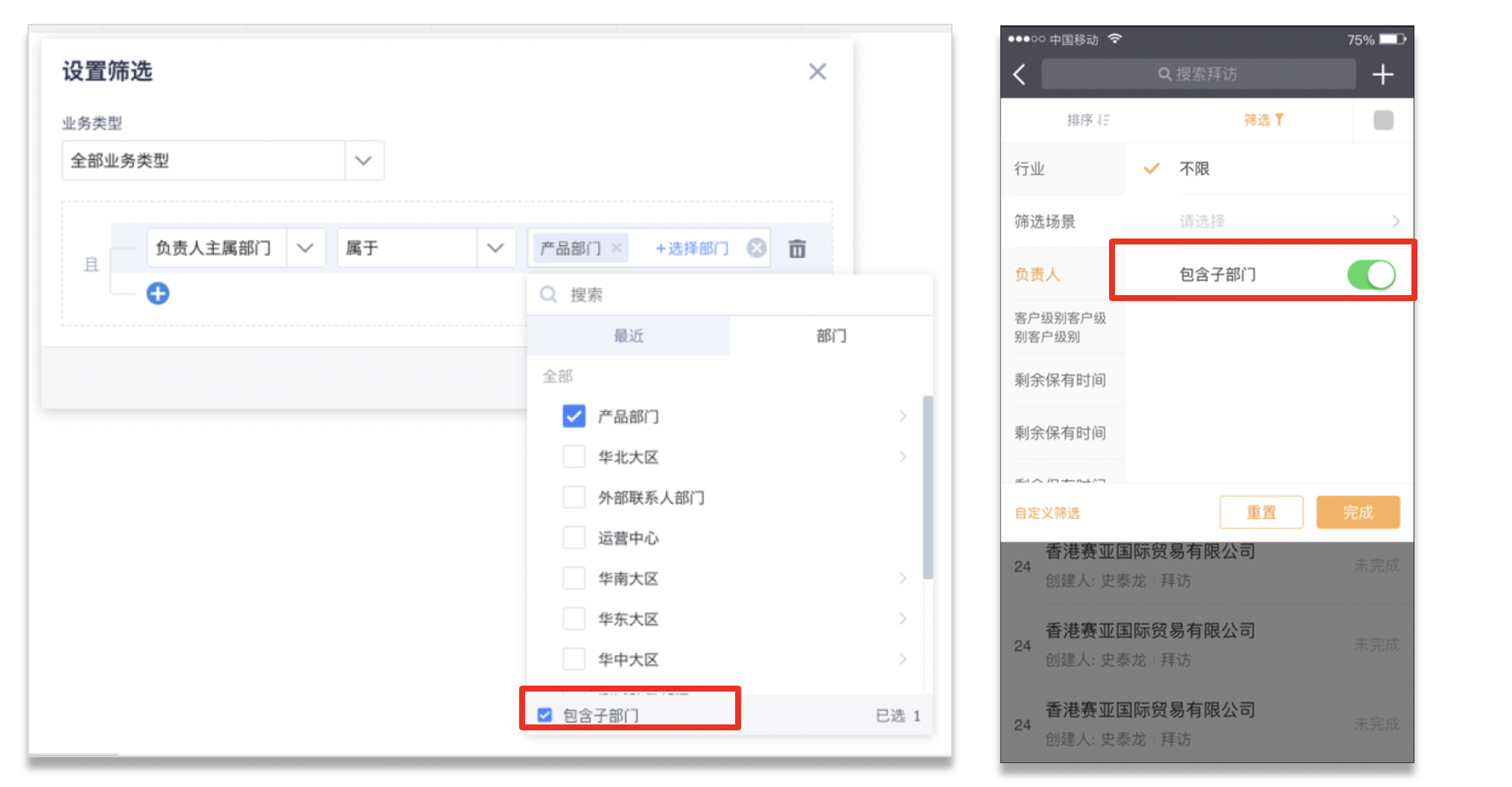Viewport: 1512px width, 787px height.
Task: Tap the 排序 sort option
Action: click(1088, 120)
